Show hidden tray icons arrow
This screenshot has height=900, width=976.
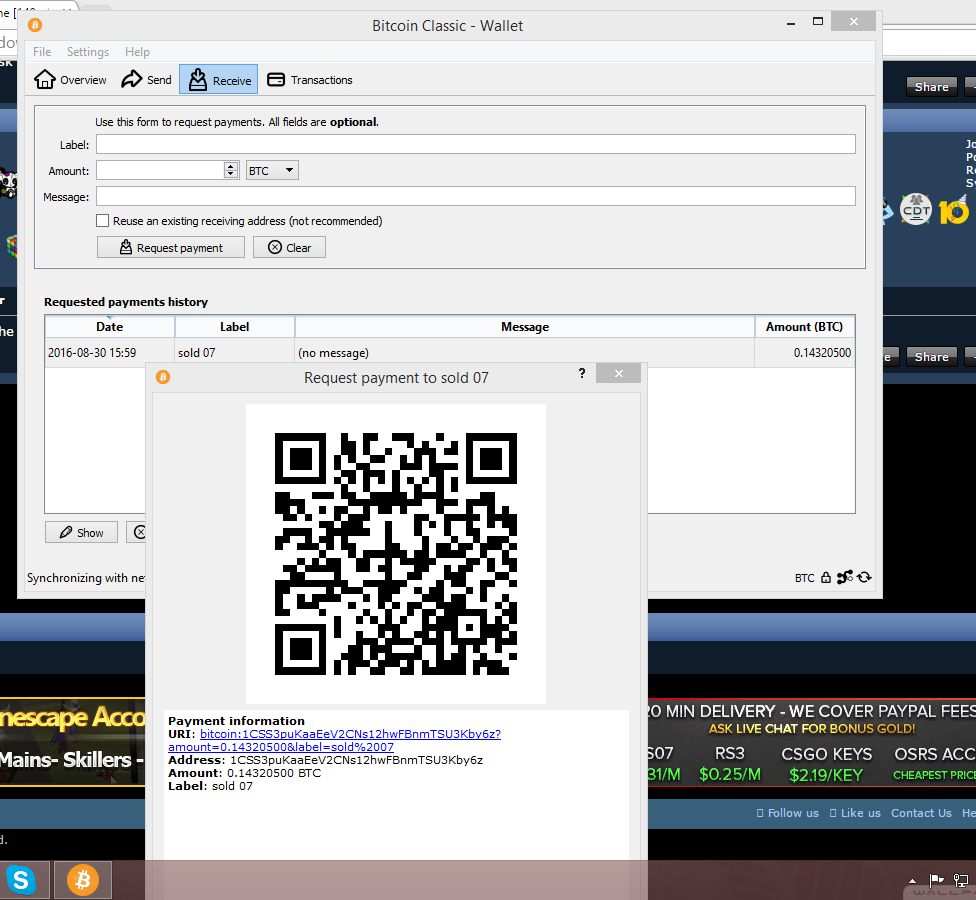(x=913, y=881)
